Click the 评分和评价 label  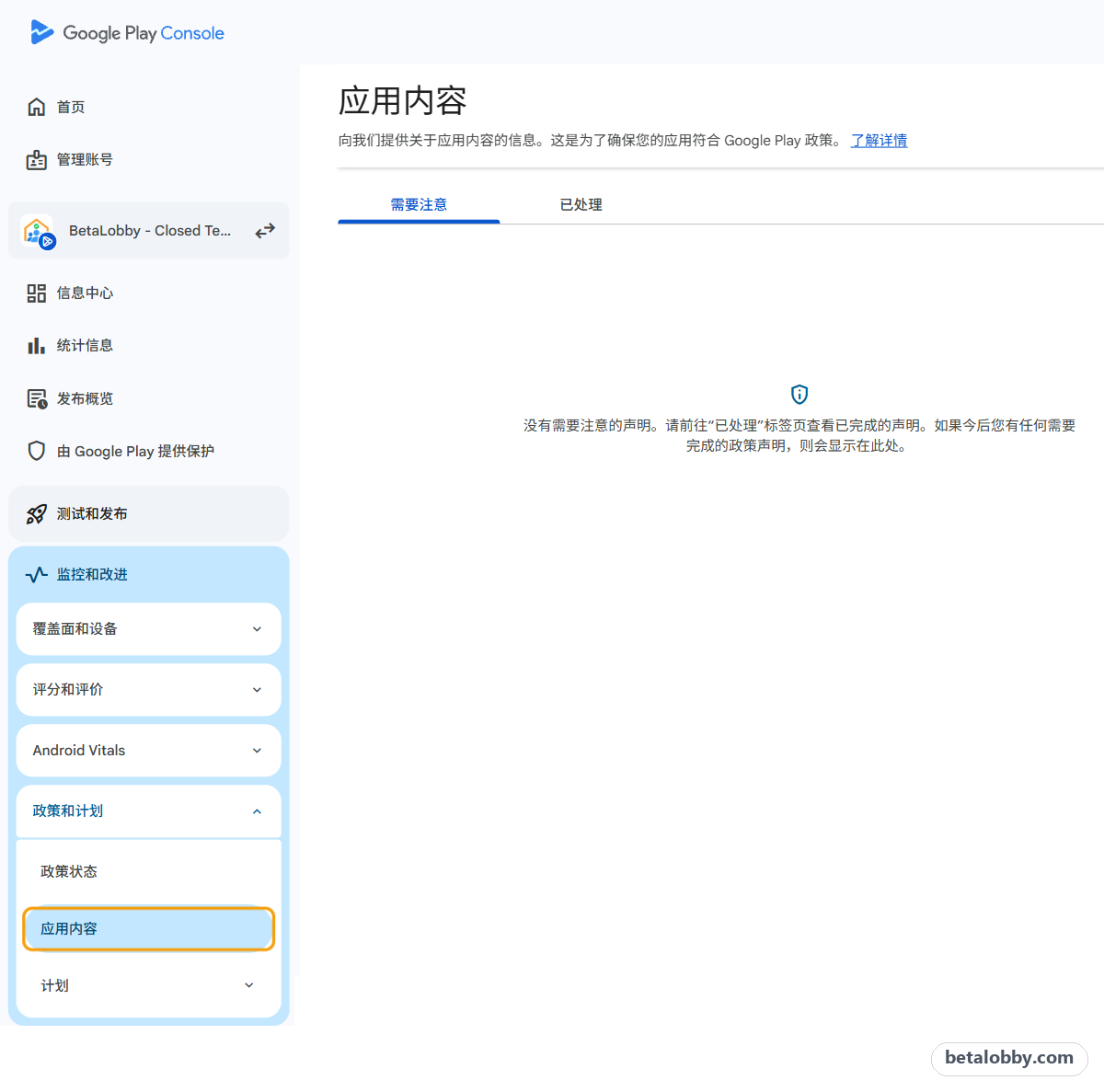[68, 690]
